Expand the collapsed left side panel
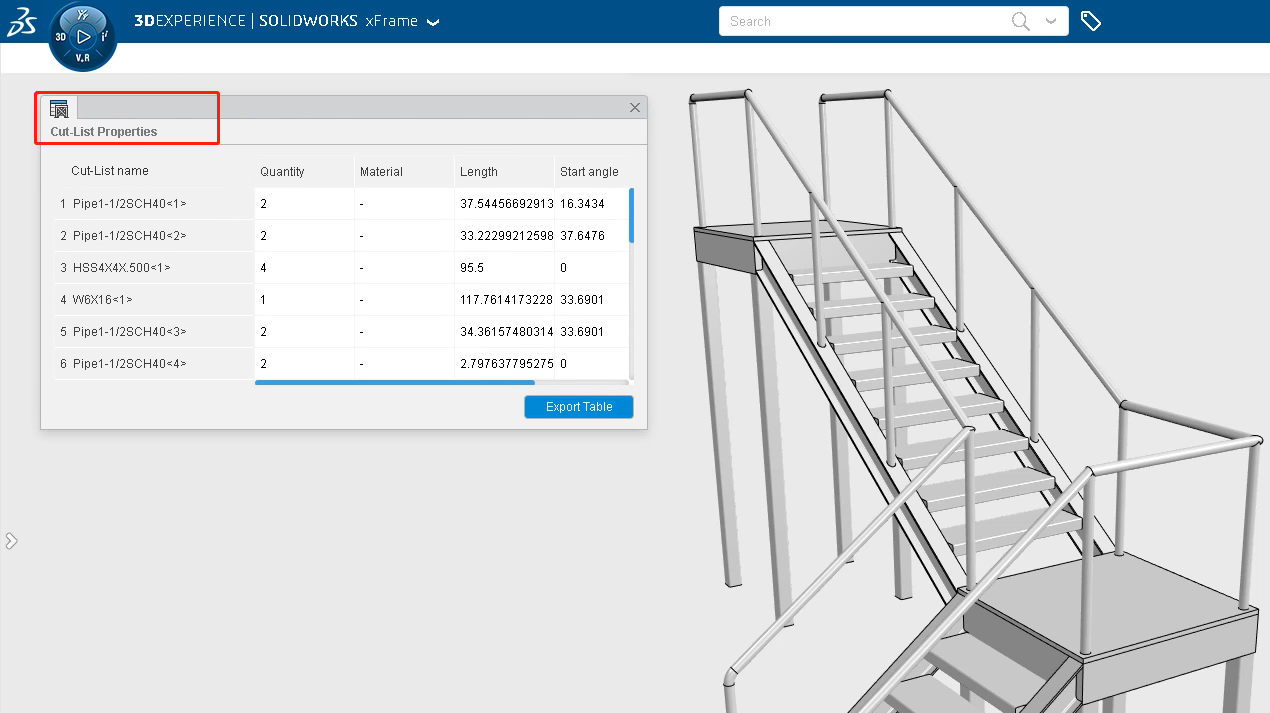The width and height of the screenshot is (1270, 713). click(11, 541)
